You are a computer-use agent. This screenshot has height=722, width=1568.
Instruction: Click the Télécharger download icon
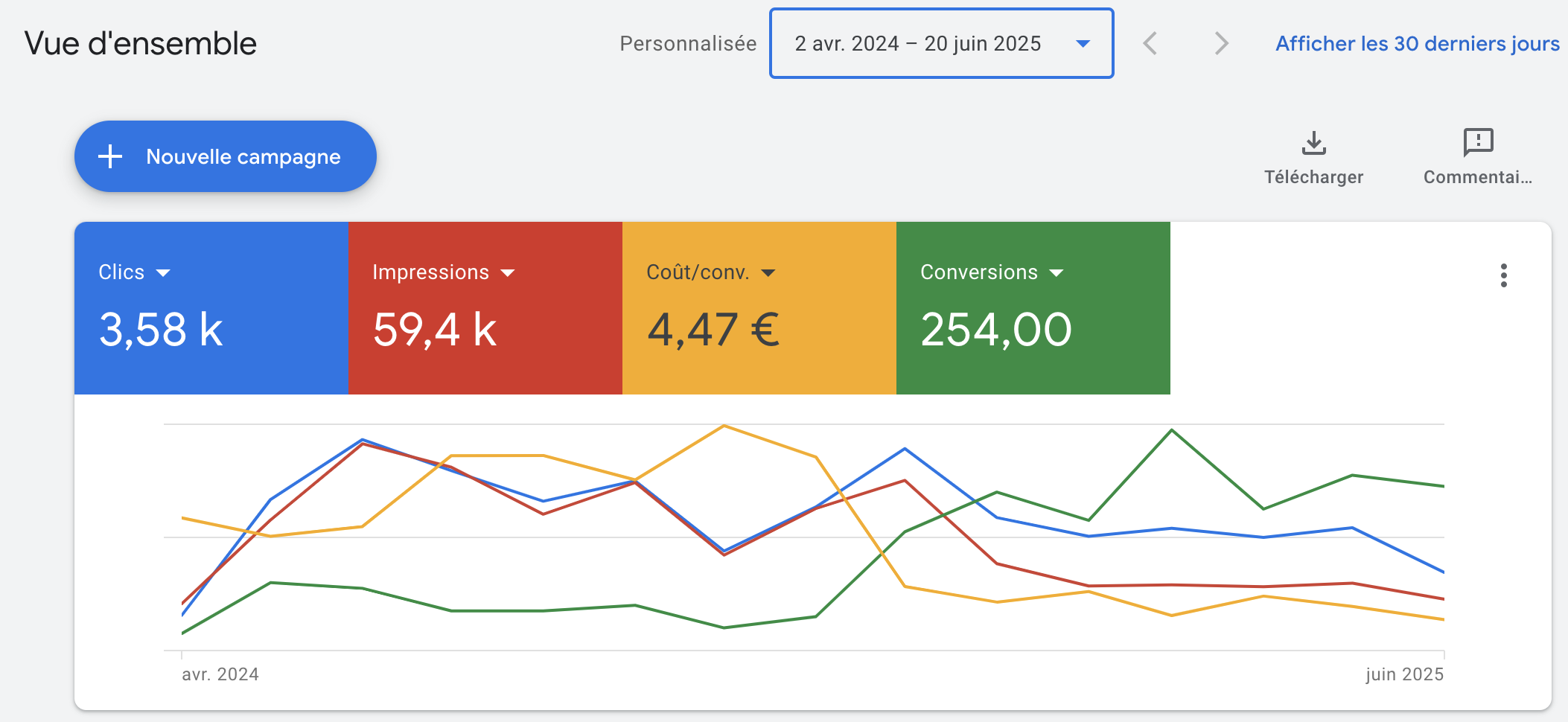[1313, 142]
